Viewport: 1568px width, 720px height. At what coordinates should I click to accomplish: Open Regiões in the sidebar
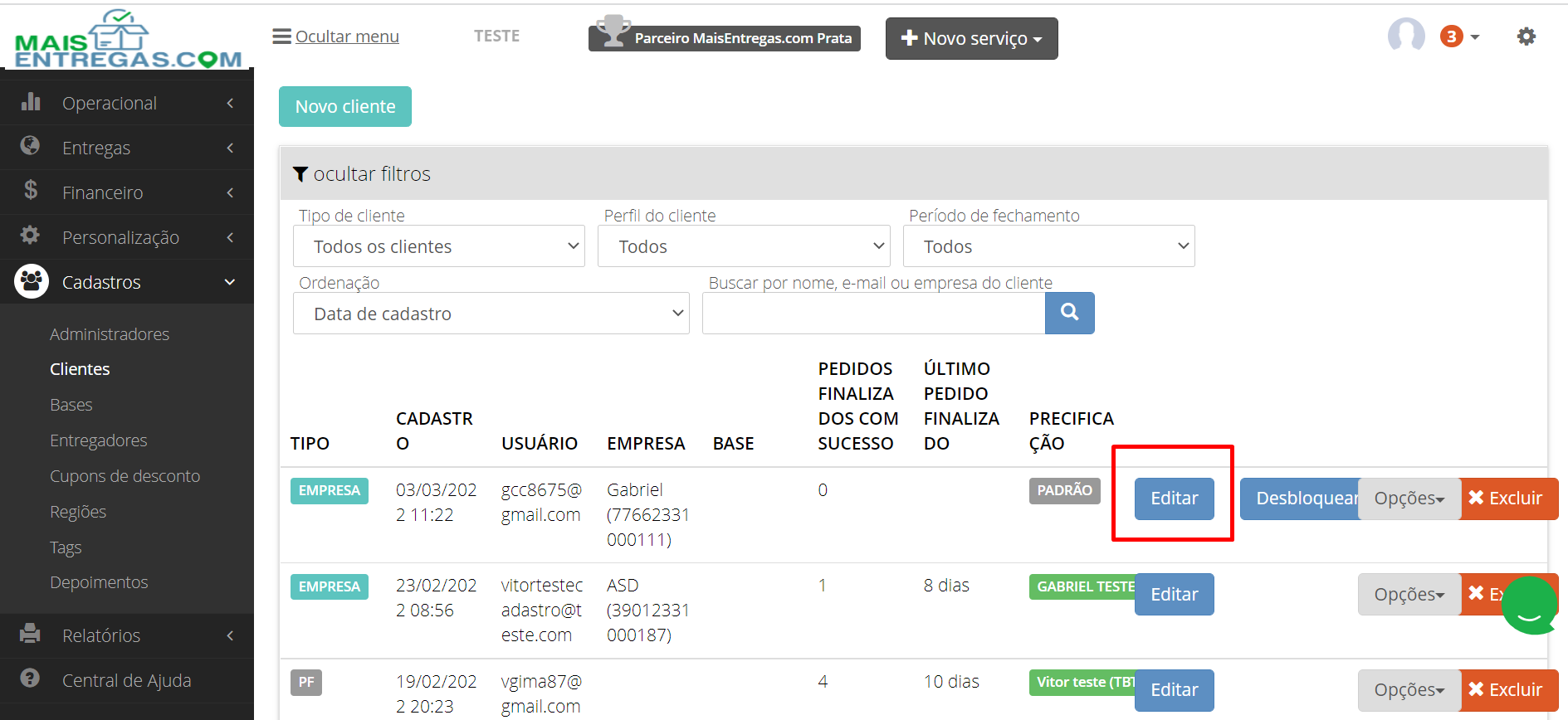(x=78, y=512)
